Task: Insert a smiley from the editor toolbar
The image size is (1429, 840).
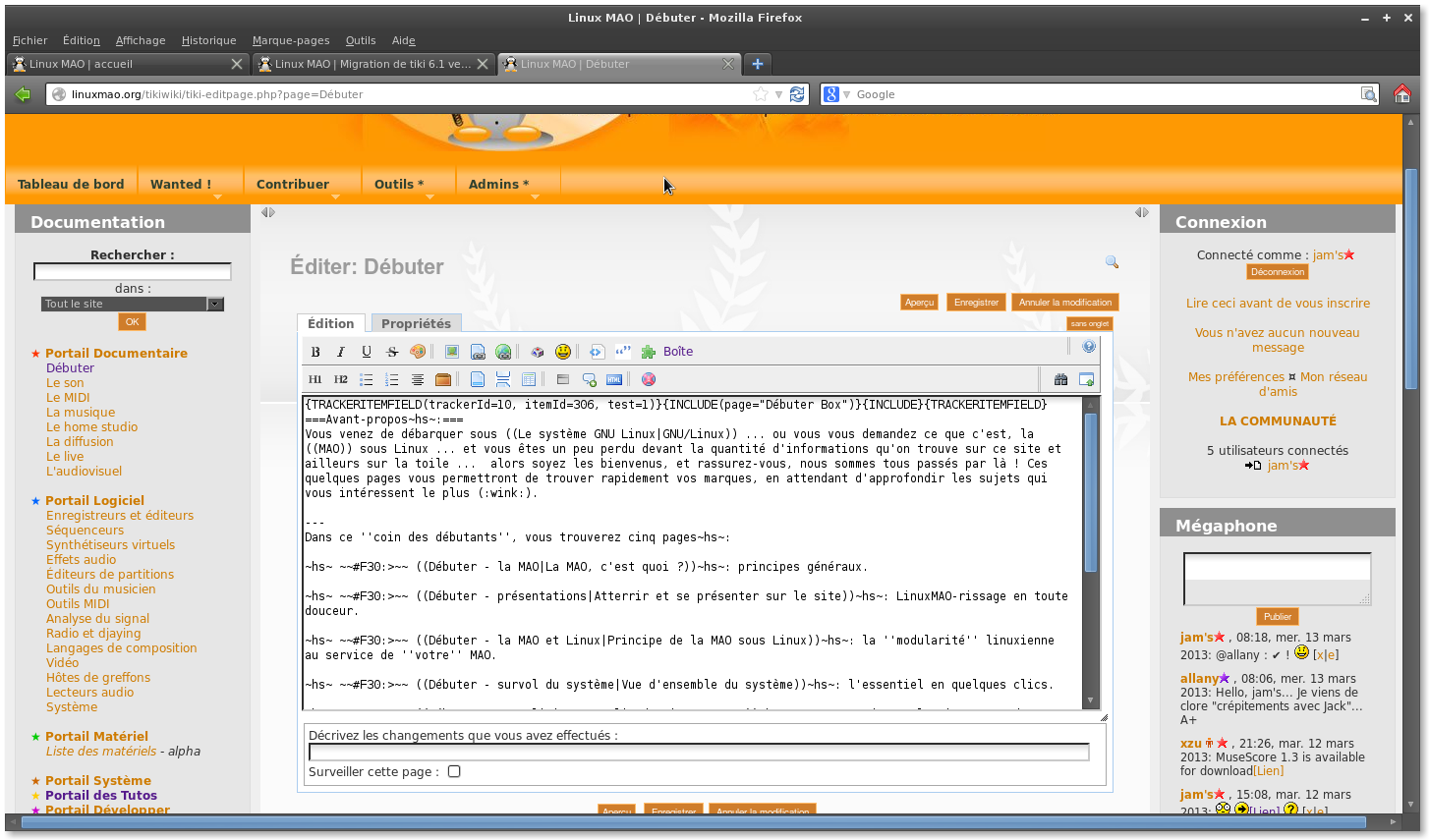Action: [563, 352]
